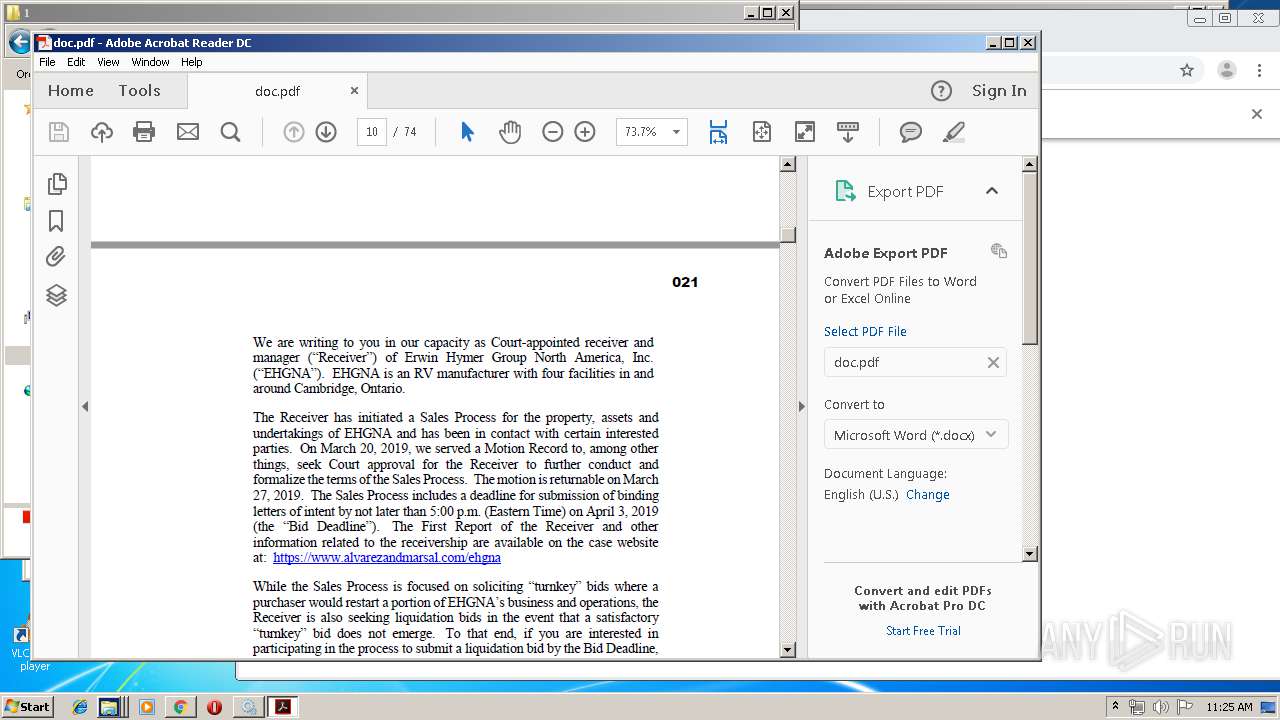
Task: Enter full screen mode from the toolbar
Action: click(805, 132)
